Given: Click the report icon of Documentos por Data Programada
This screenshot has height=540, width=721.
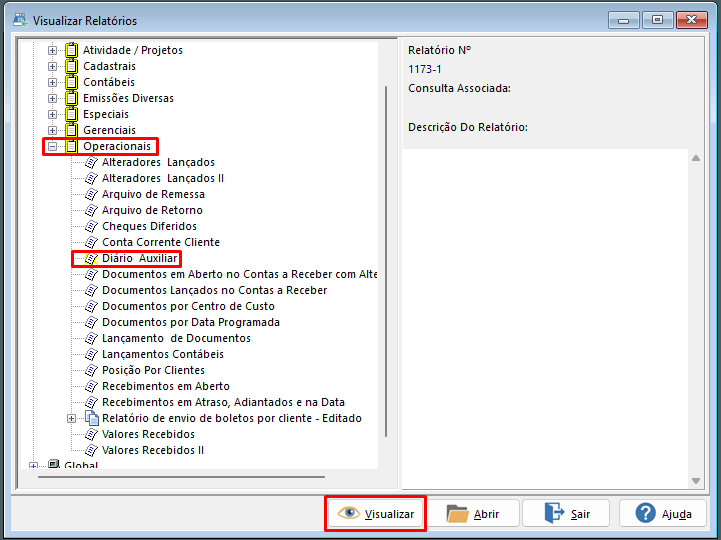Looking at the screenshot, I should tap(92, 322).
